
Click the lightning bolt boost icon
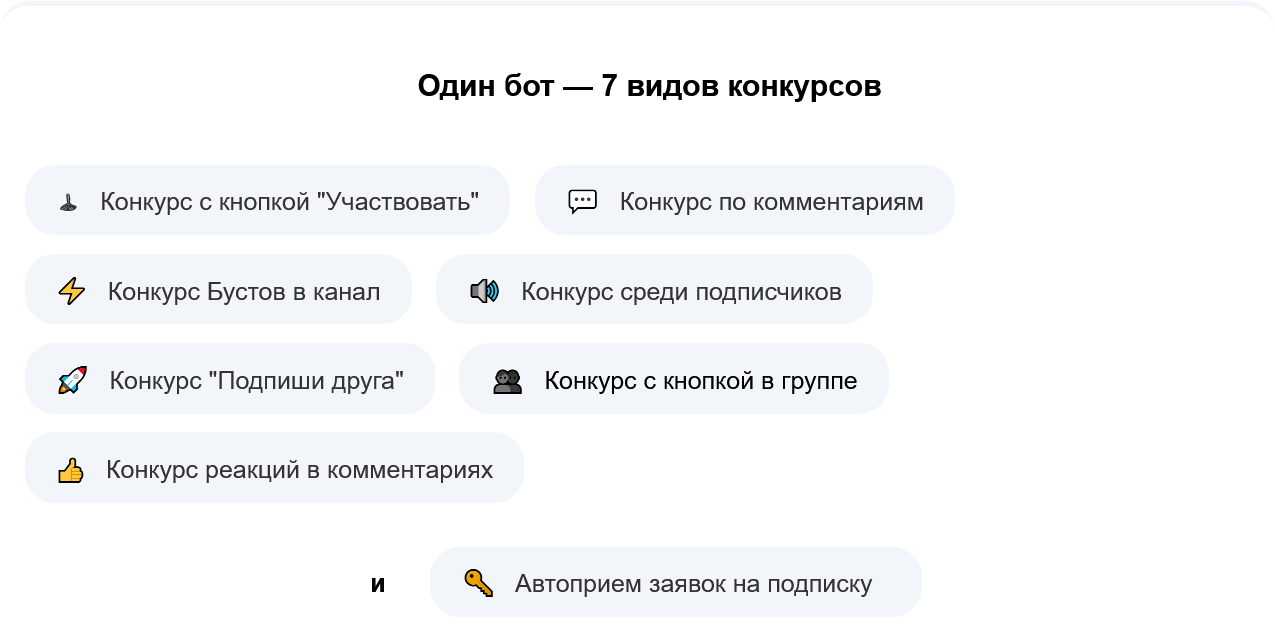click(x=70, y=289)
